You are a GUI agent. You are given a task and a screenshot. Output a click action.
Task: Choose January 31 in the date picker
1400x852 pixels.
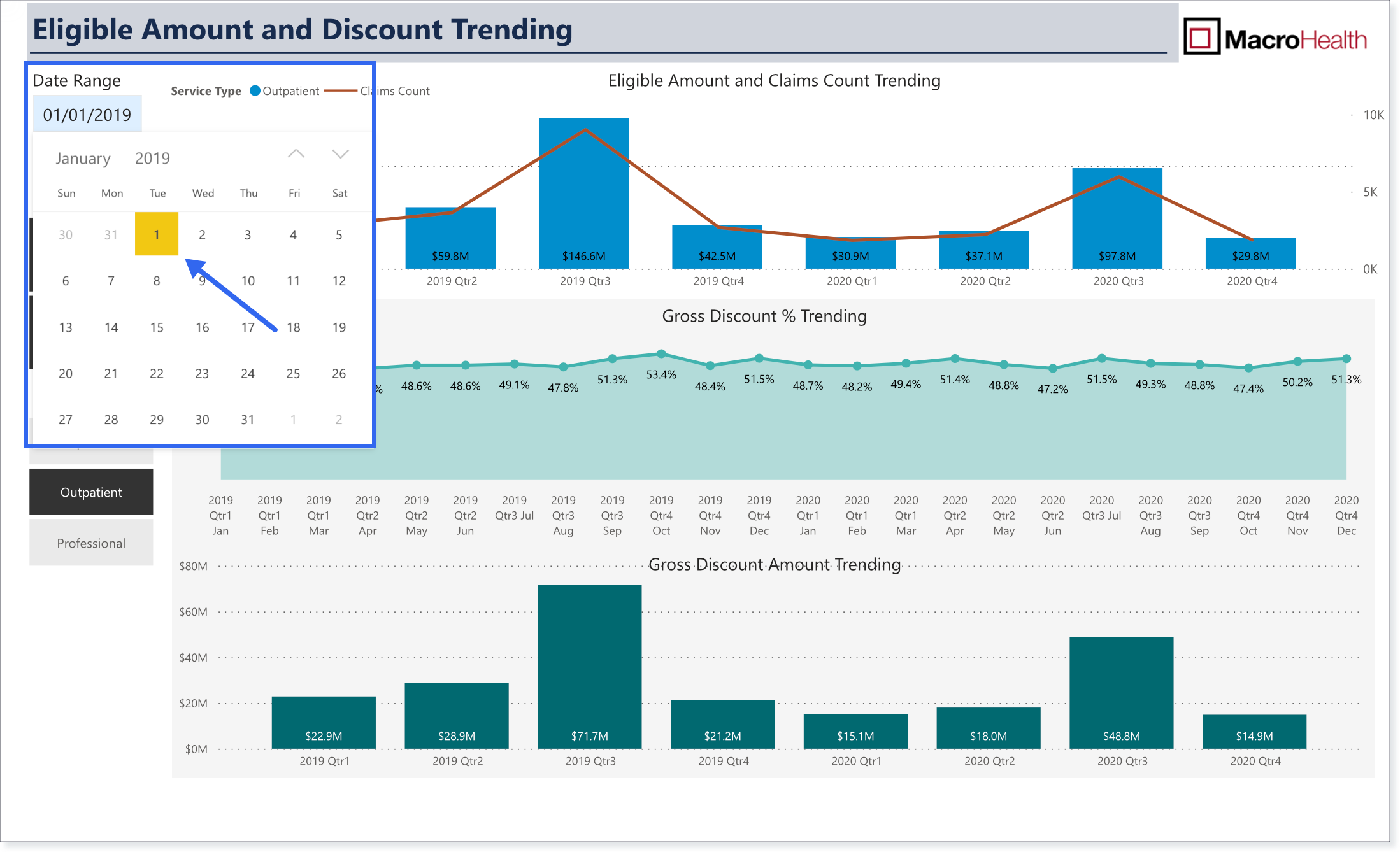(x=248, y=420)
